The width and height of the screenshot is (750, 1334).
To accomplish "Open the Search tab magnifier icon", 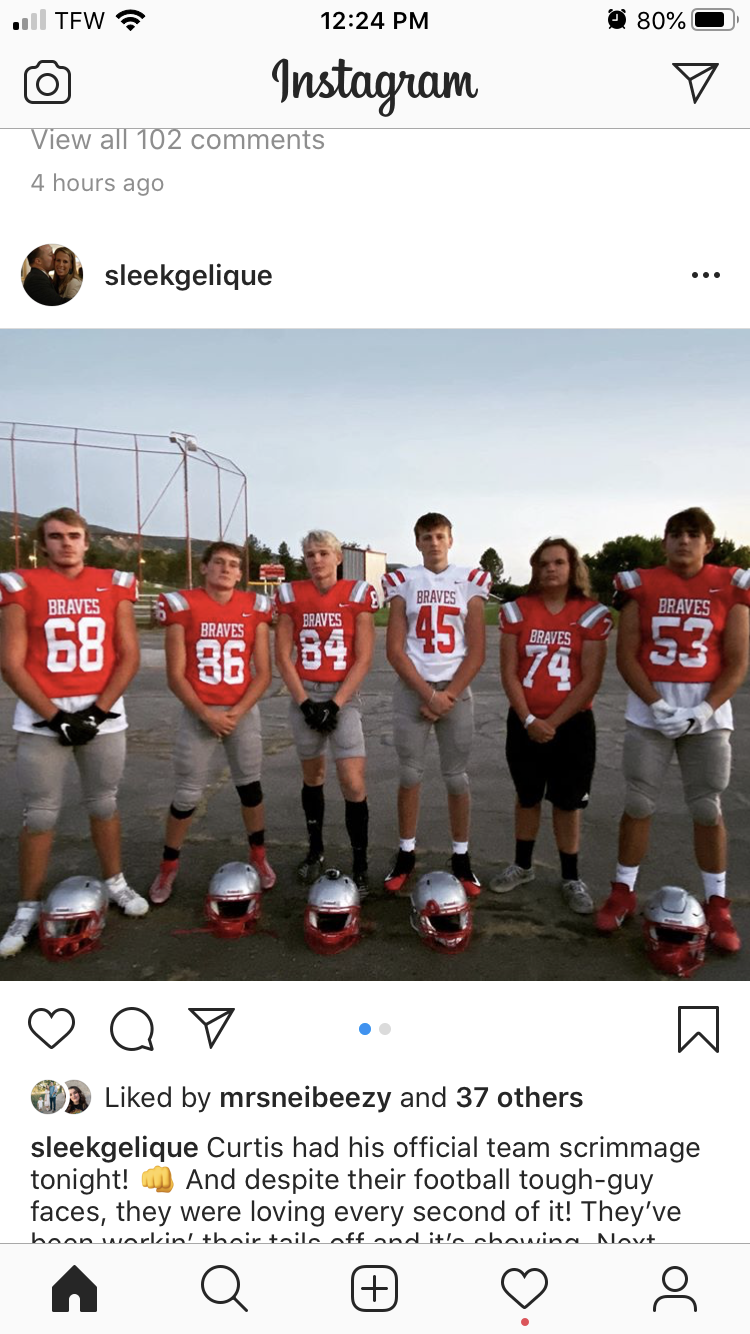I will coord(224,1288).
